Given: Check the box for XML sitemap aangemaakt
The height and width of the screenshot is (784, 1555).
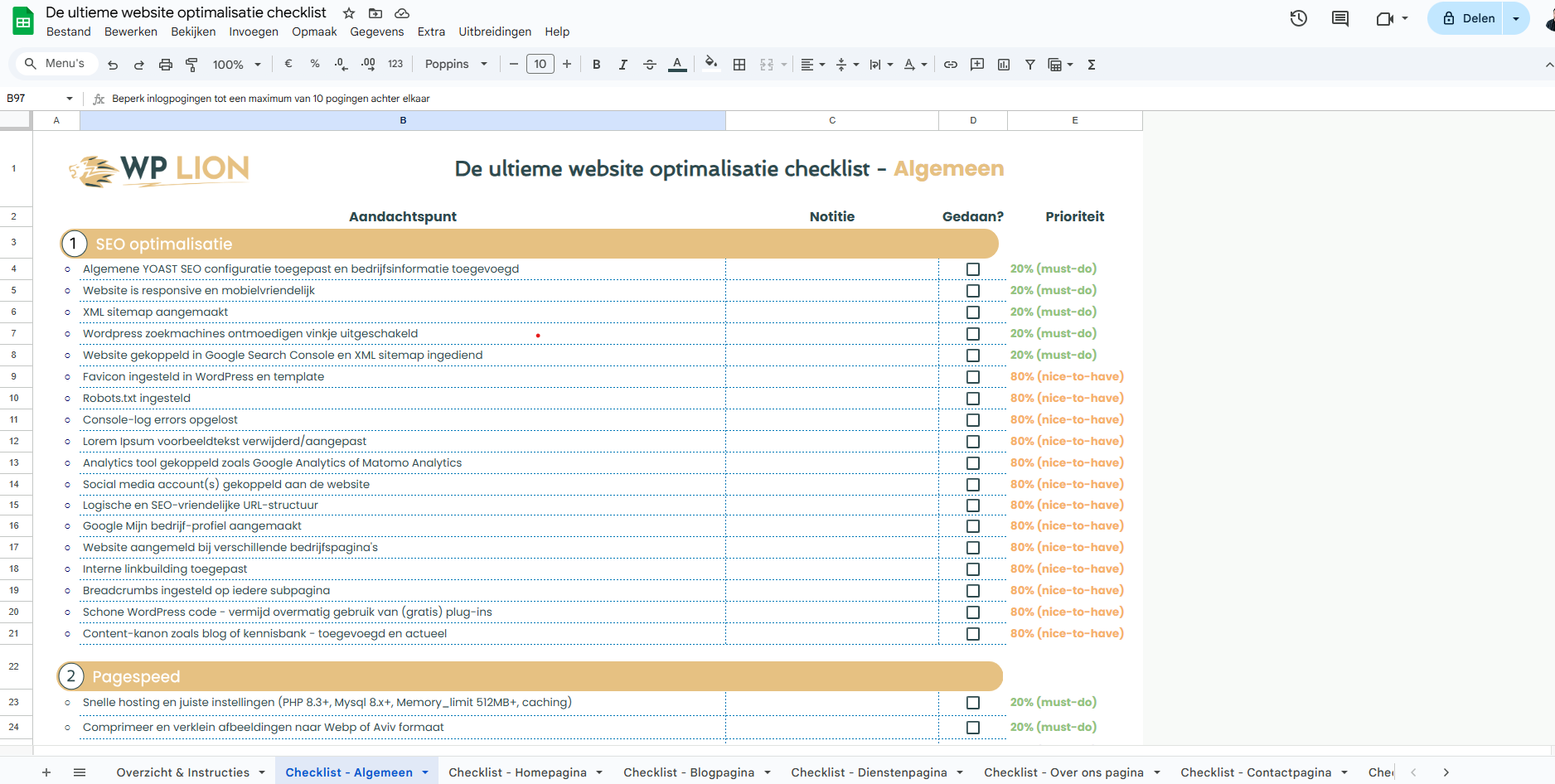Looking at the screenshot, I should [973, 312].
